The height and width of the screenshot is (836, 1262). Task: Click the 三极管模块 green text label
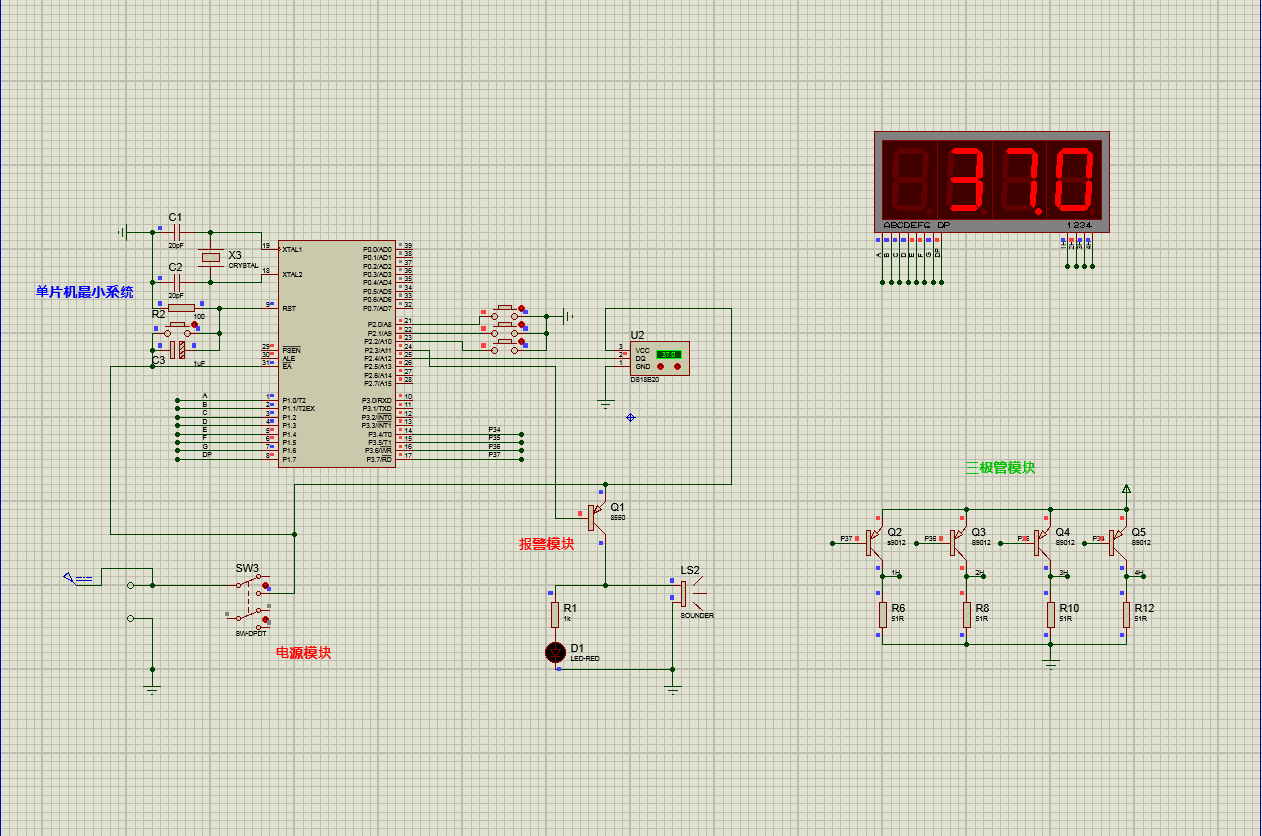tap(1000, 467)
